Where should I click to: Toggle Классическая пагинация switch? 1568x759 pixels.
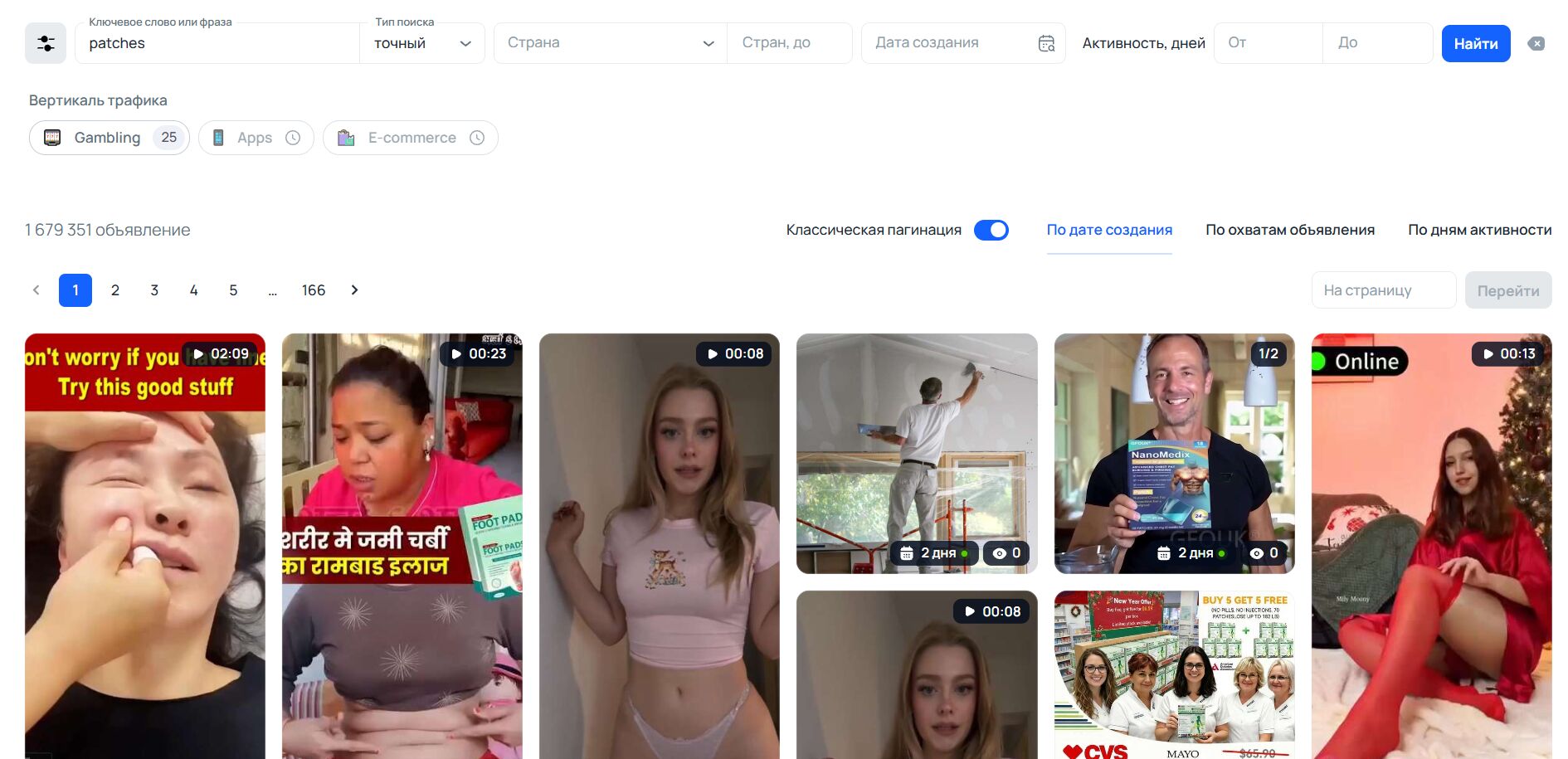point(991,231)
